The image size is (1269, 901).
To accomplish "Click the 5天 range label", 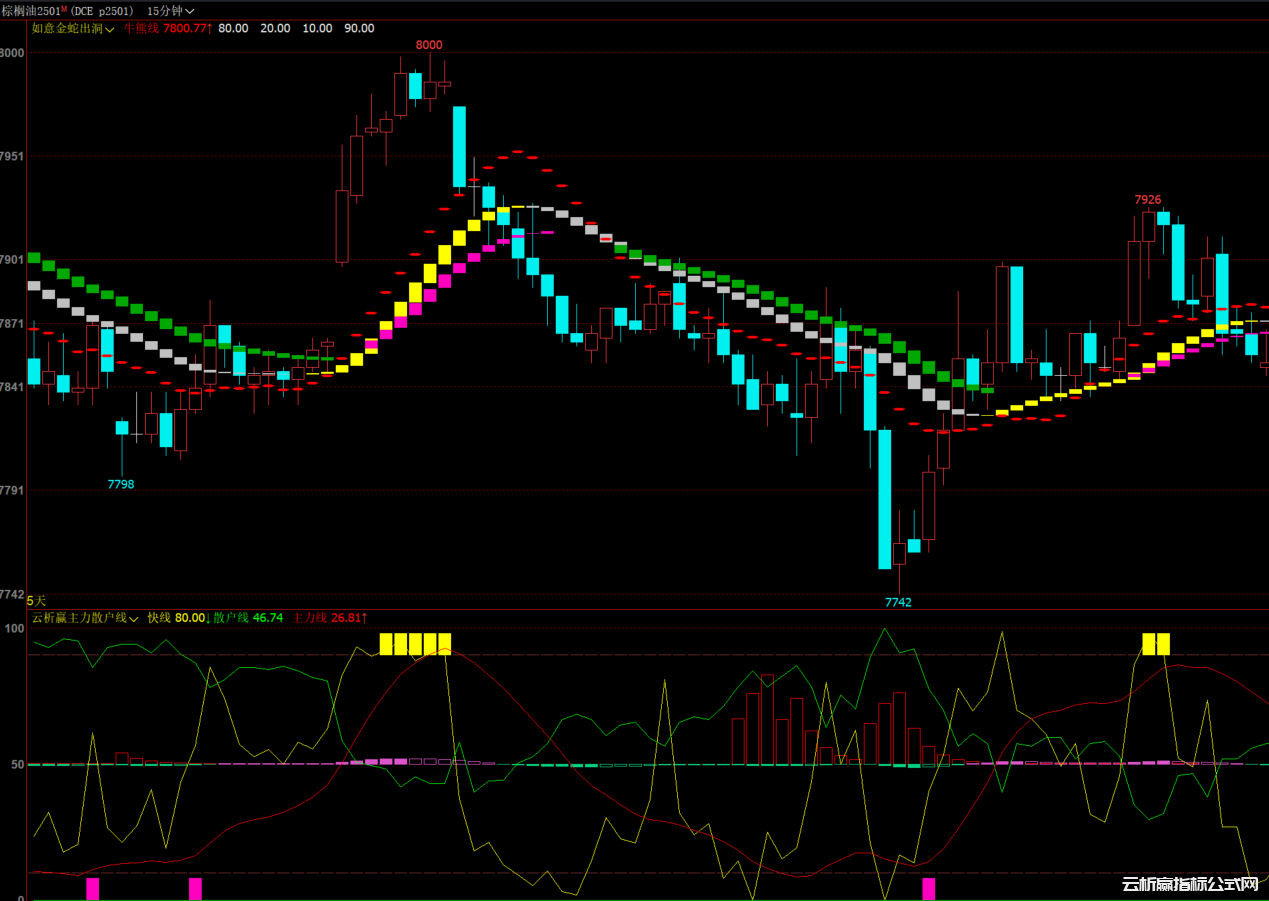I will click(36, 600).
